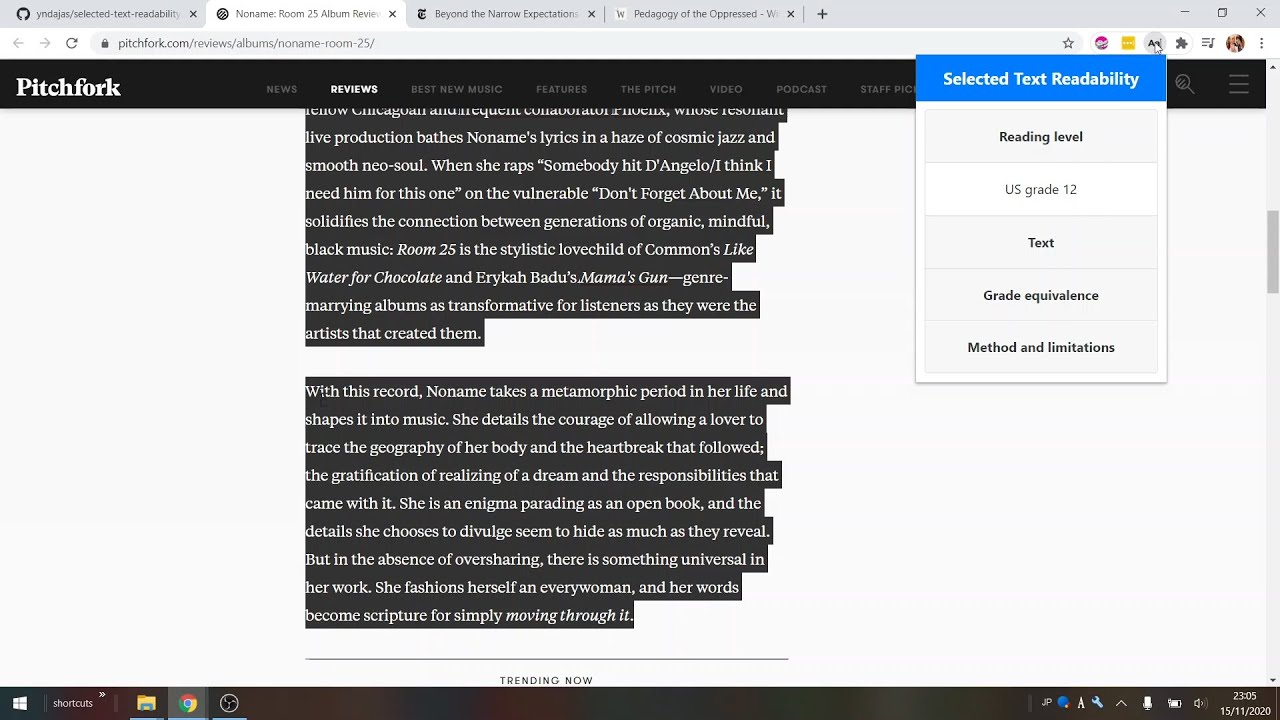Click the battery tray icon
Screen dimensions: 1280x720
point(1174,703)
